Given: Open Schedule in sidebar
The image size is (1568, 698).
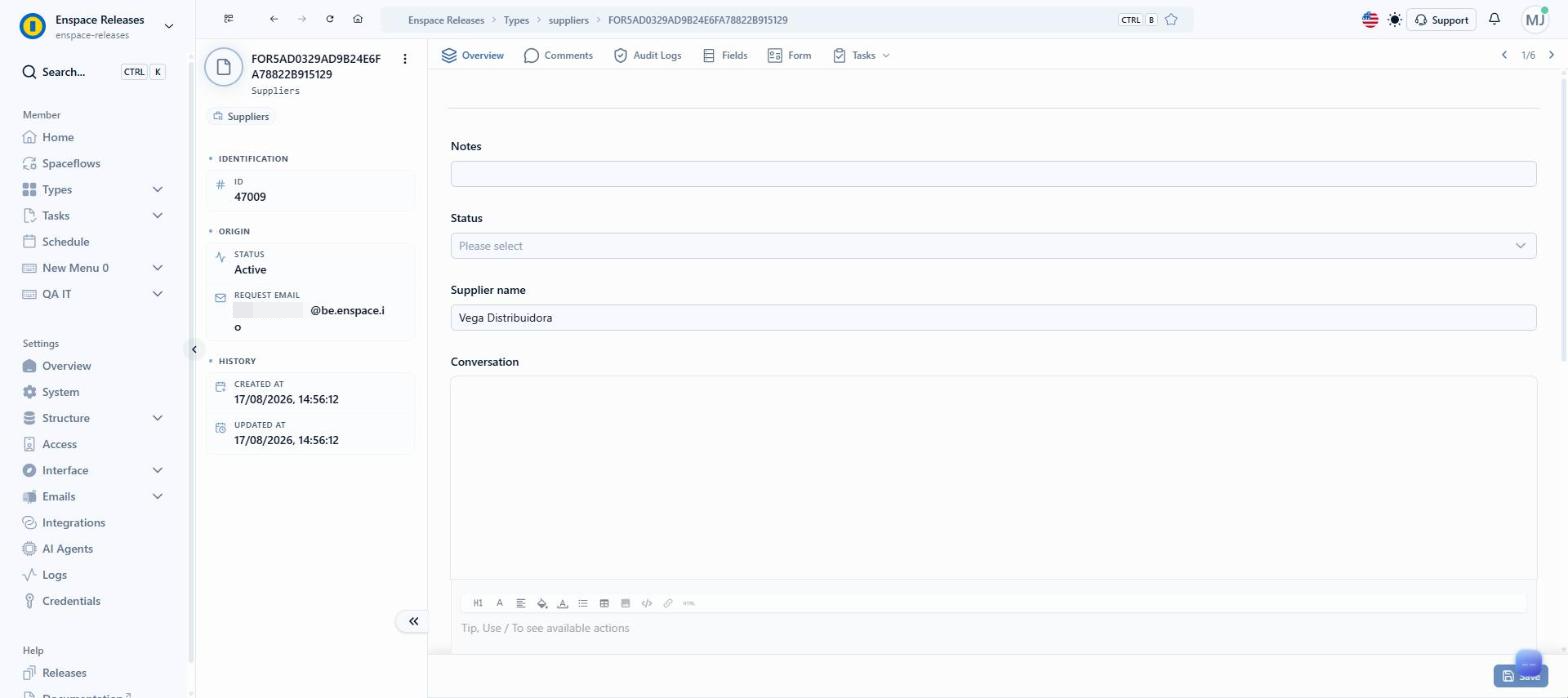Looking at the screenshot, I should coord(65,241).
